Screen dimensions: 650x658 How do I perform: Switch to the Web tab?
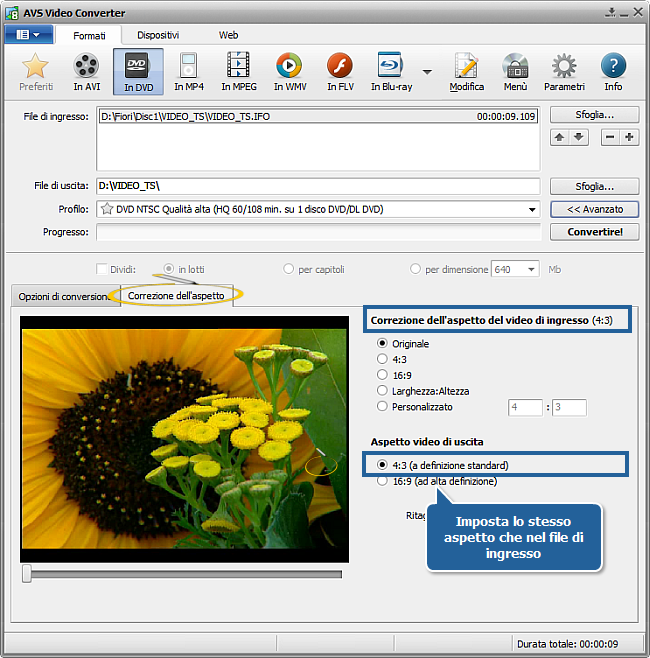point(229,35)
